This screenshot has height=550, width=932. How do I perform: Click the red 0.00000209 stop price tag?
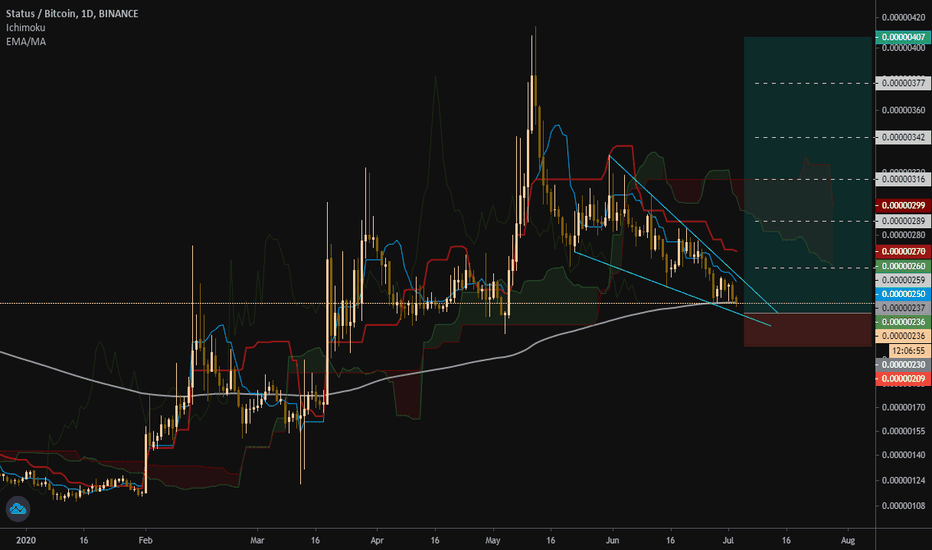coord(903,378)
